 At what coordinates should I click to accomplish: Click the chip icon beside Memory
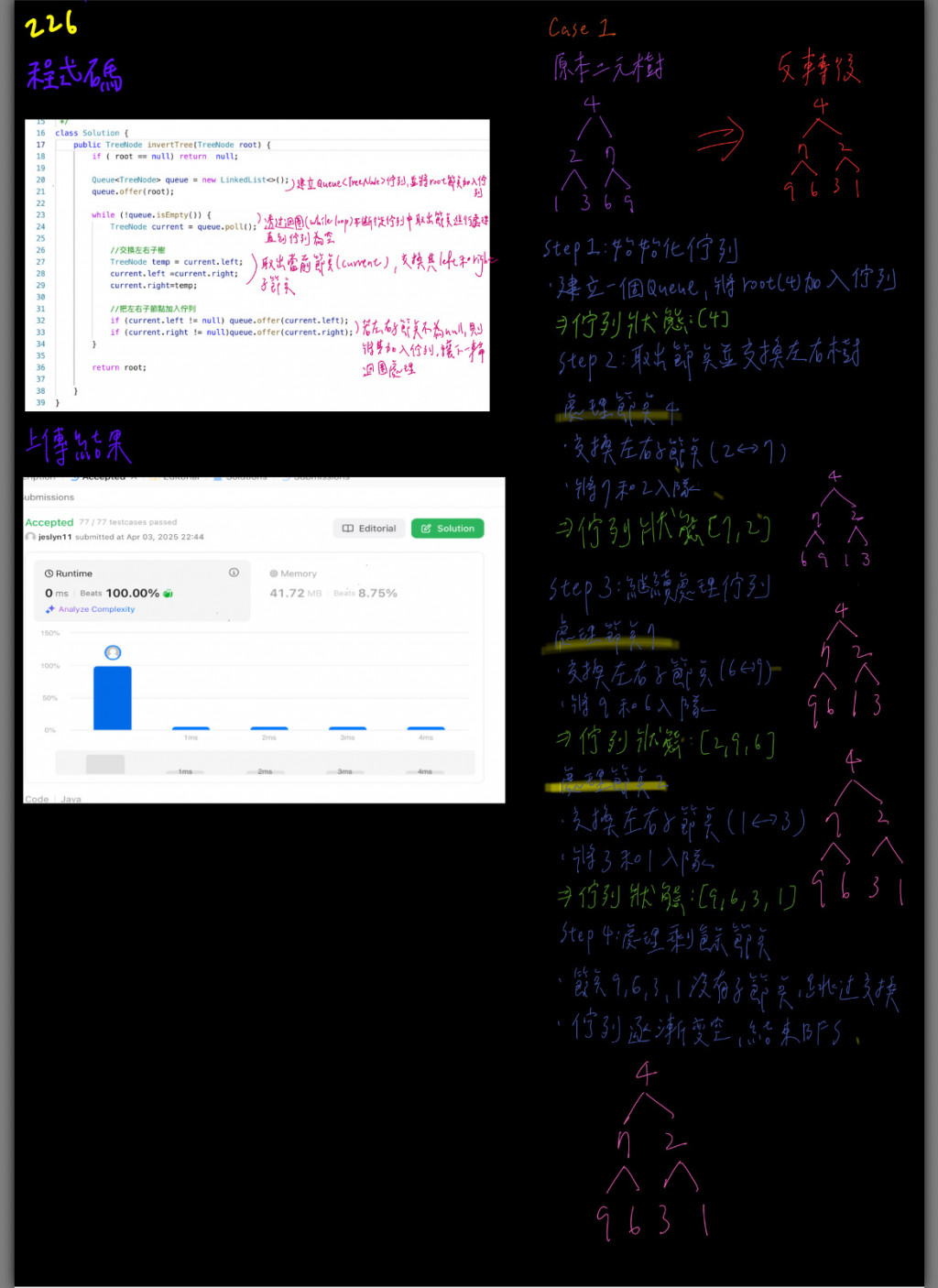pos(273,573)
